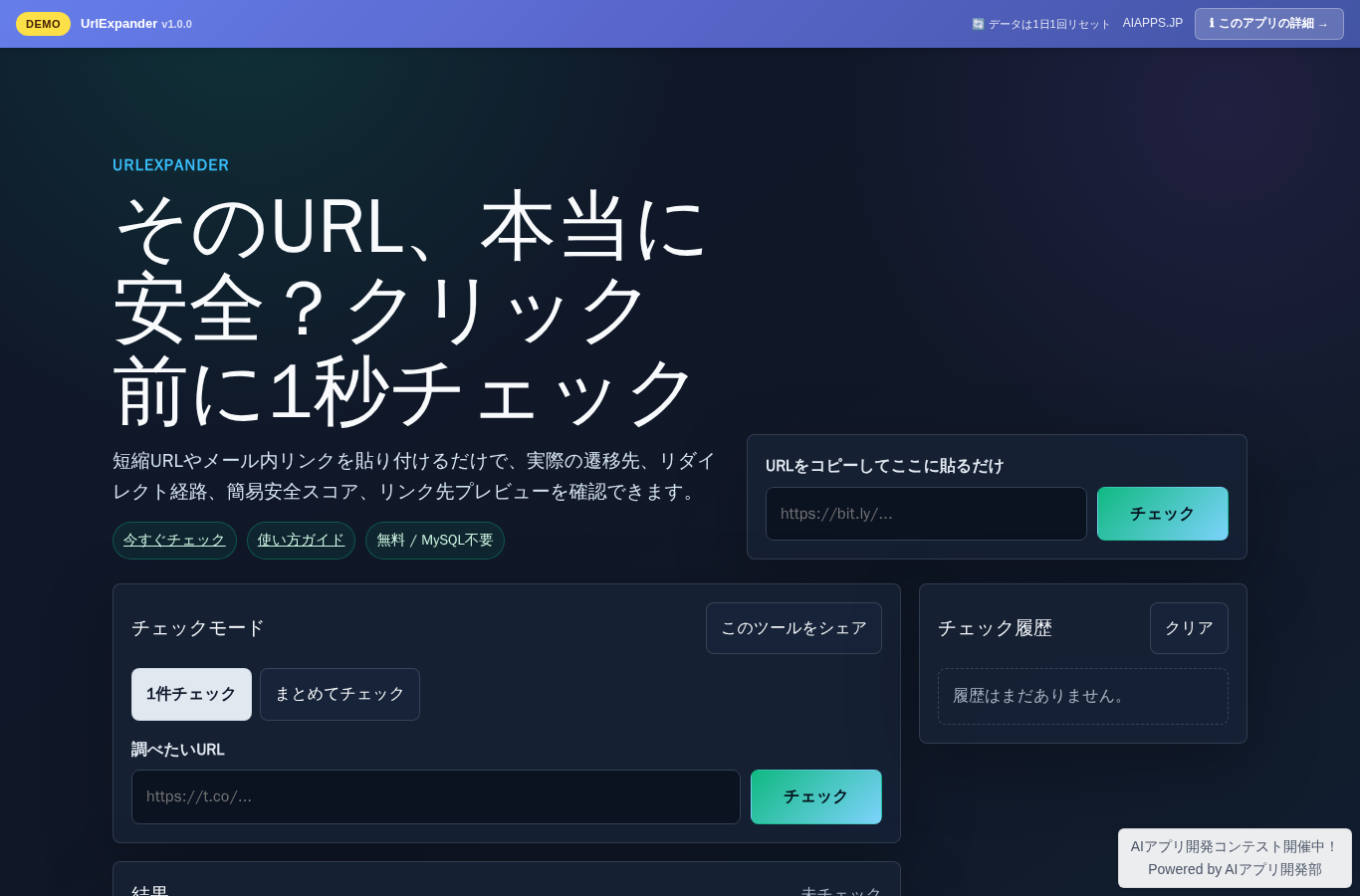Click このツールをシェア button
1360x896 pixels.
[793, 628]
